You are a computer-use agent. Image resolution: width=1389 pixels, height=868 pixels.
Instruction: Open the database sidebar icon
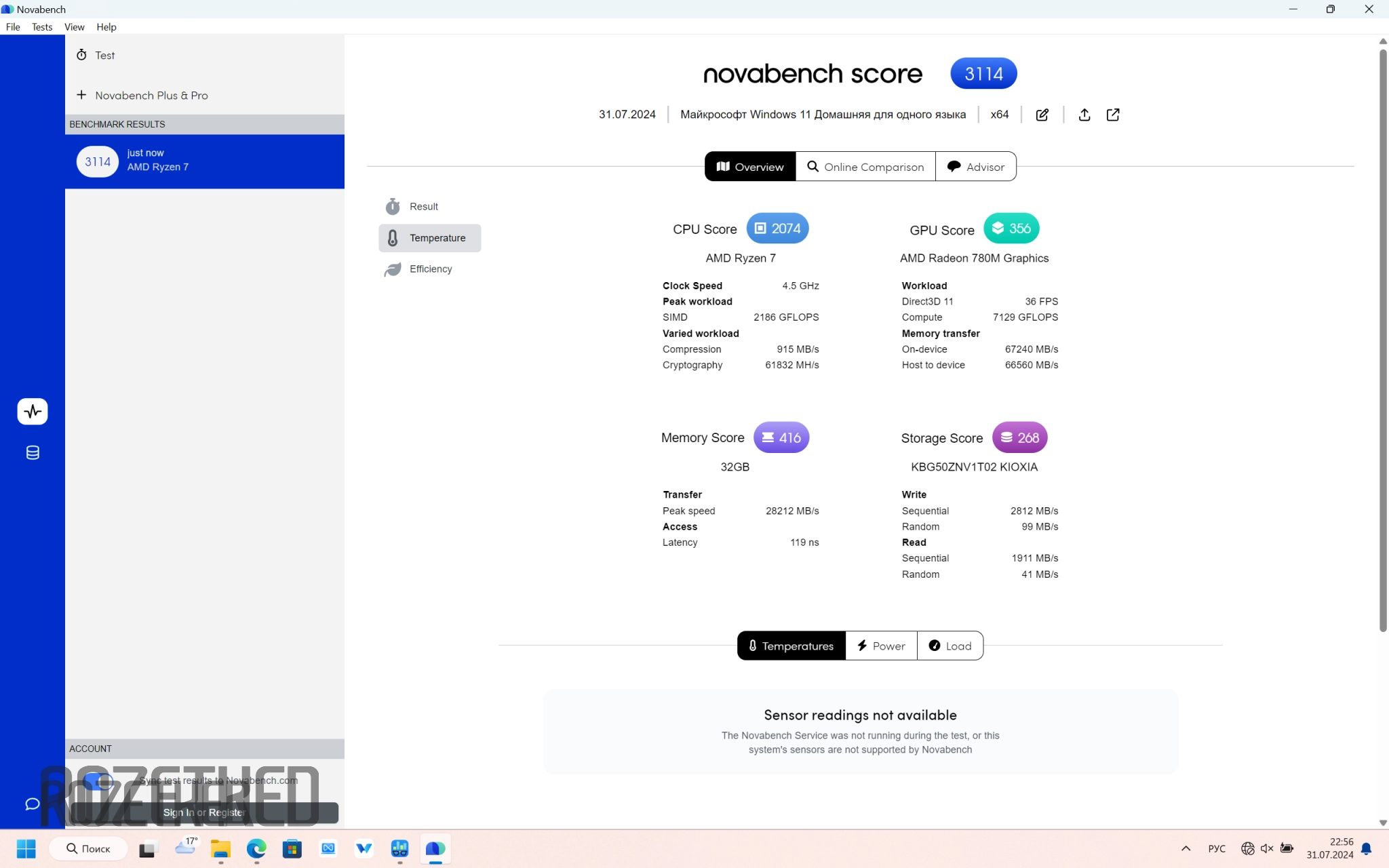coord(33,452)
